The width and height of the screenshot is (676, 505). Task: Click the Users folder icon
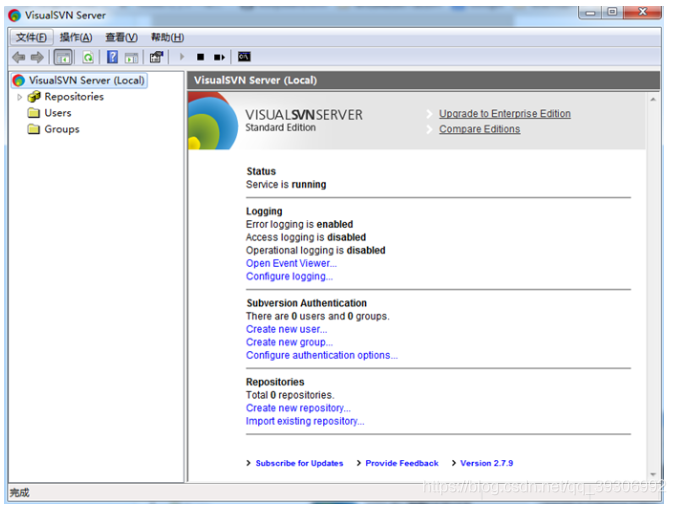point(34,113)
